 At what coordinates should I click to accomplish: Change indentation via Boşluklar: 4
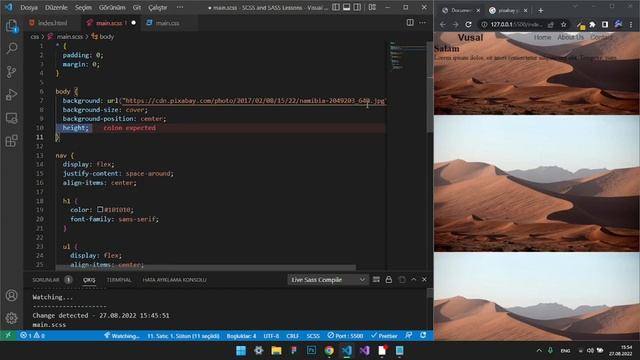click(x=241, y=336)
